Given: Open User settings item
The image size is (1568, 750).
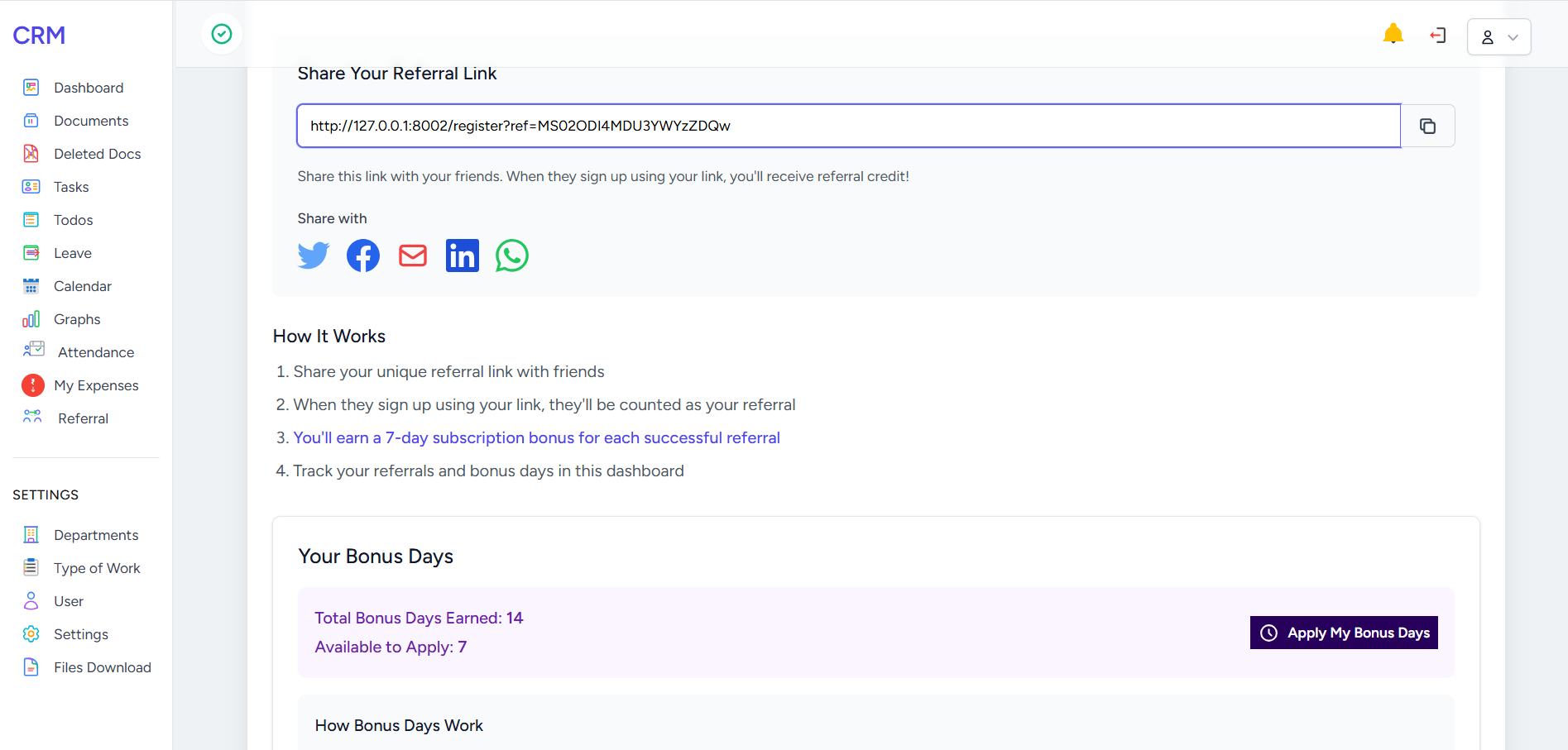Looking at the screenshot, I should [x=69, y=601].
